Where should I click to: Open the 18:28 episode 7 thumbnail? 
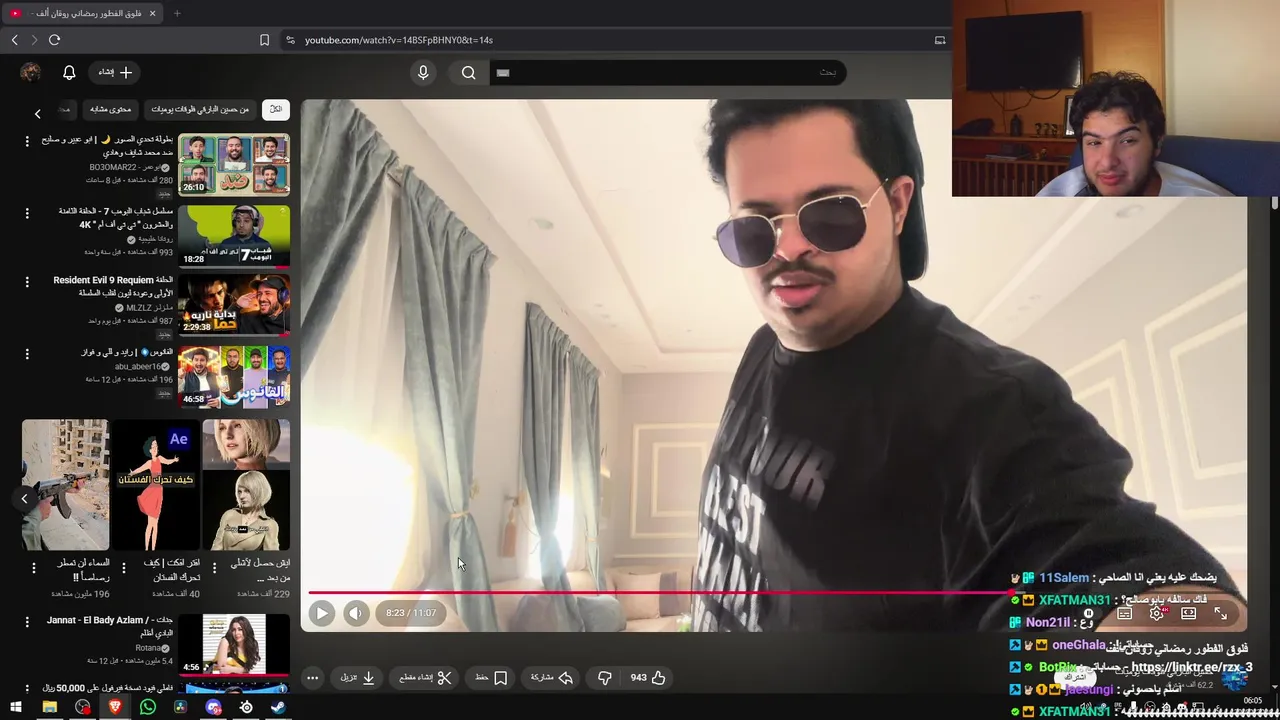pyautogui.click(x=234, y=235)
